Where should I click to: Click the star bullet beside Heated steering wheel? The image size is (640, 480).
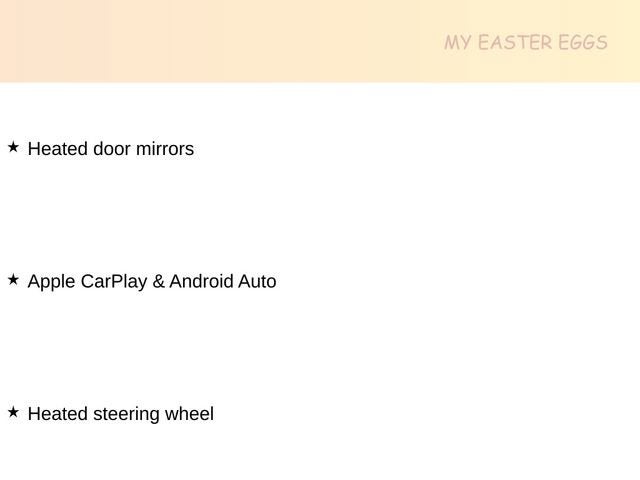point(13,412)
